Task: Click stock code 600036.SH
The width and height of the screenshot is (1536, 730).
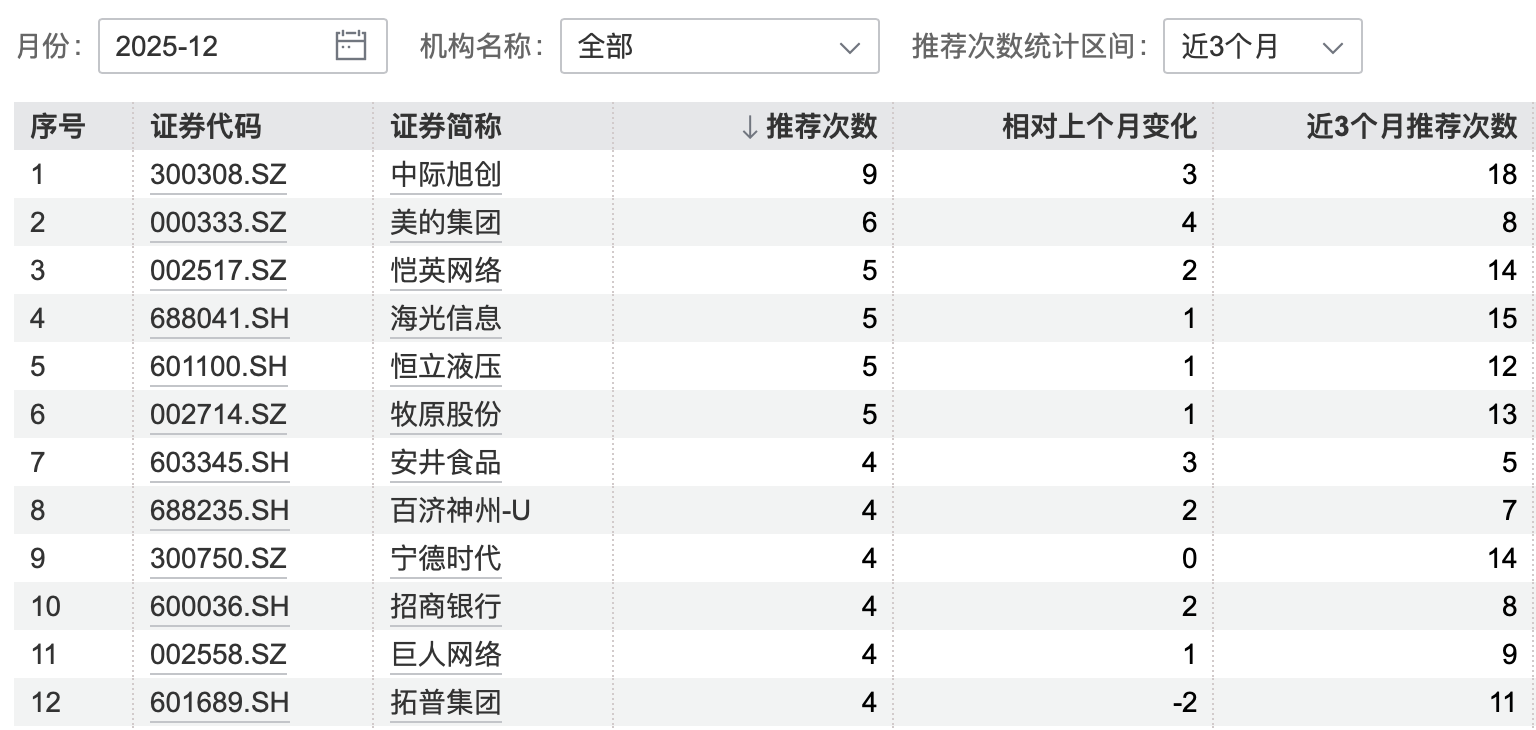Action: point(219,606)
